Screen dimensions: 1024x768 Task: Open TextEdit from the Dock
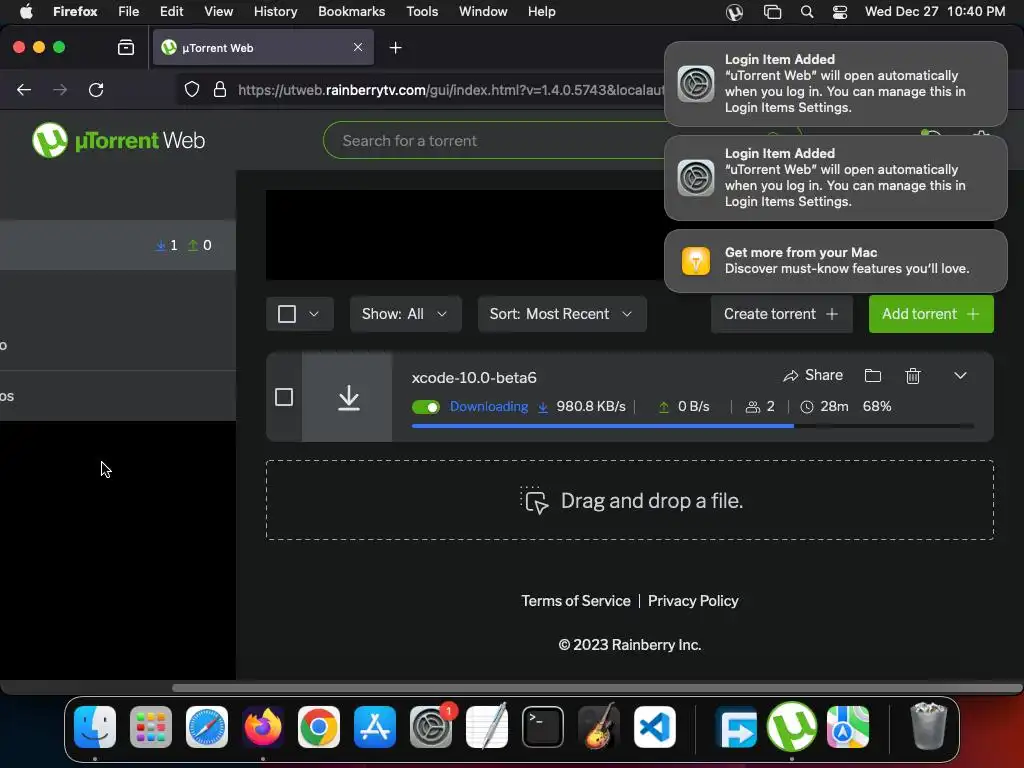point(487,727)
